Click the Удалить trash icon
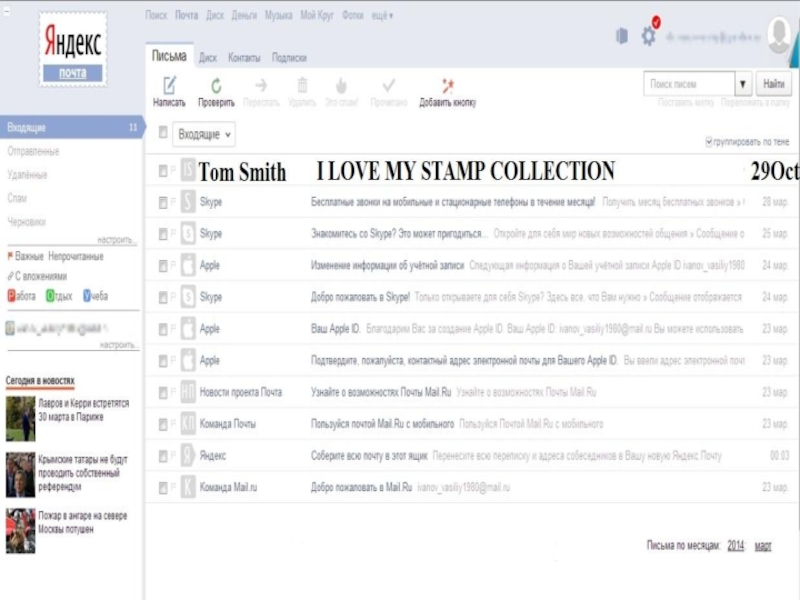Viewport: 800px width, 600px height. tap(302, 85)
